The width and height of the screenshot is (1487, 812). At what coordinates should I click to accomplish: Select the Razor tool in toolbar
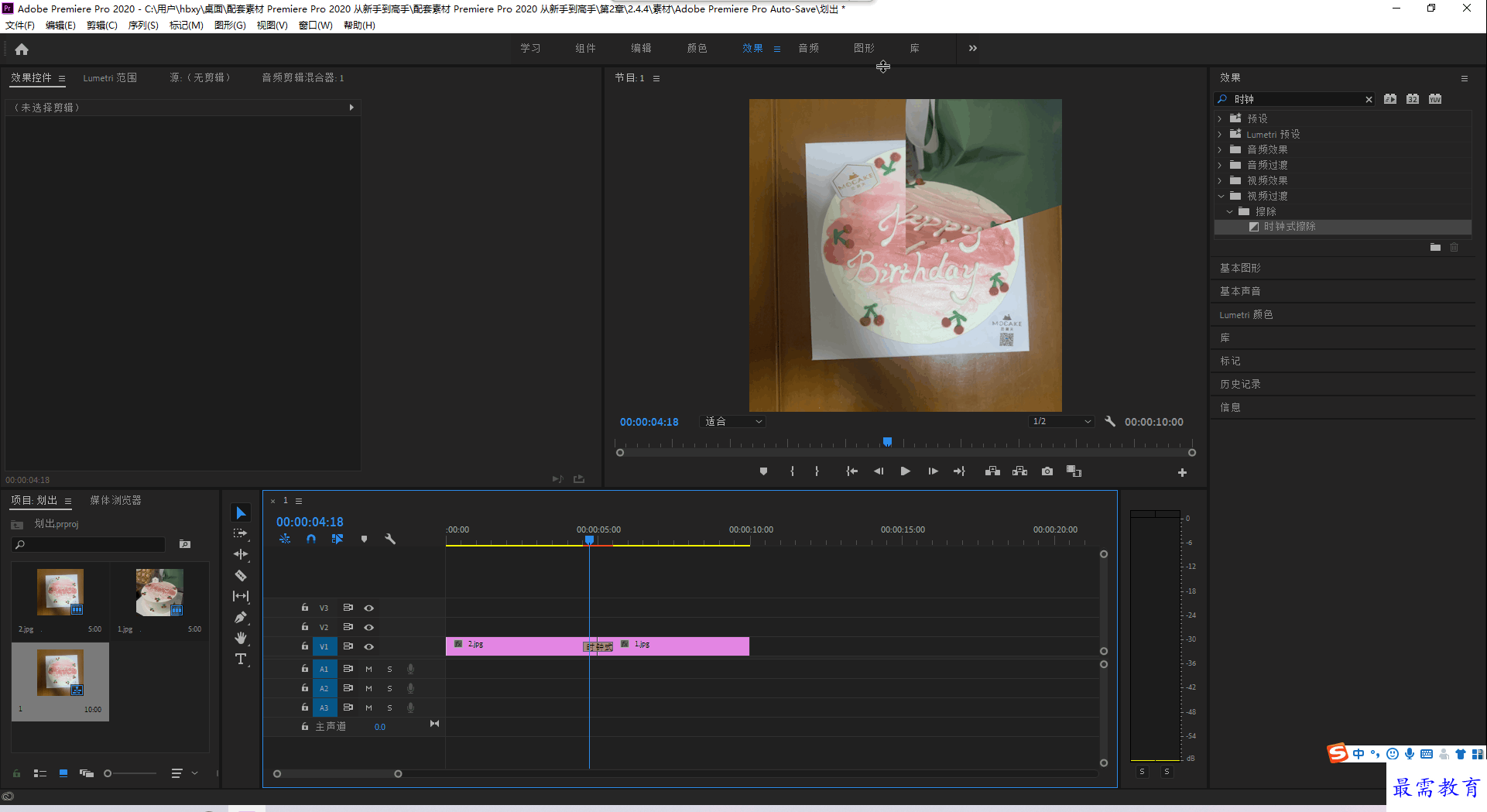[x=241, y=575]
